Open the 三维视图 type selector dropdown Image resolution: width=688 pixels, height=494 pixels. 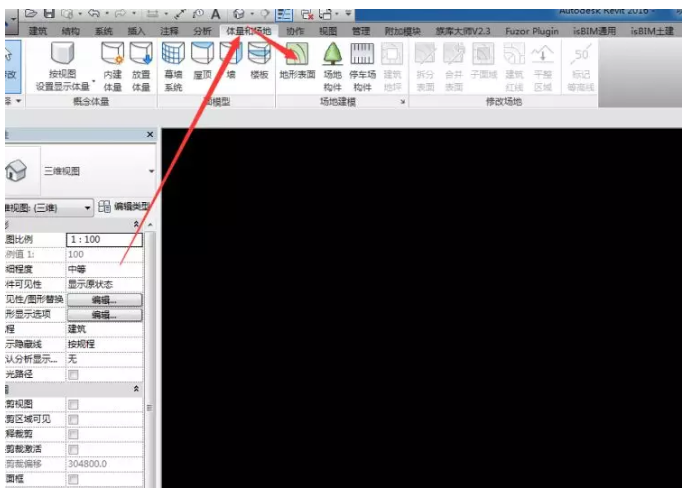[151, 171]
